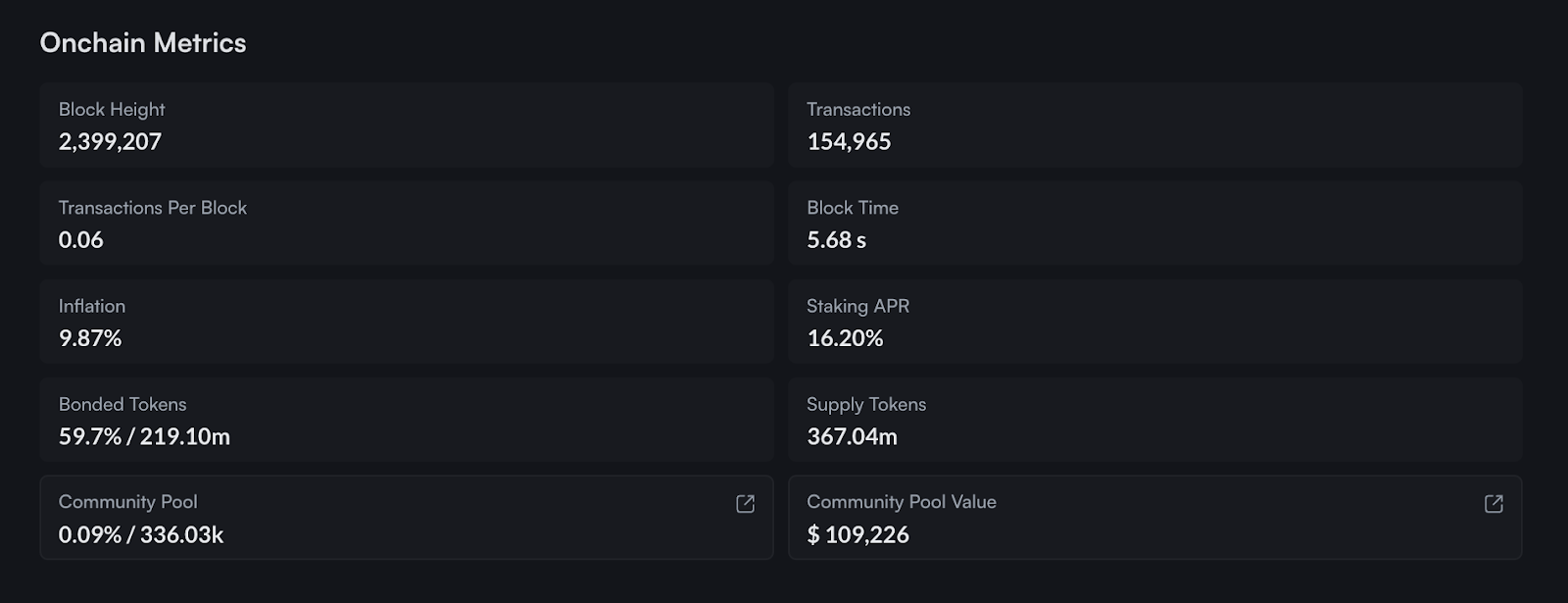The height and width of the screenshot is (603, 1568).
Task: Select the Supply Tokens card
Action: pos(1155,420)
